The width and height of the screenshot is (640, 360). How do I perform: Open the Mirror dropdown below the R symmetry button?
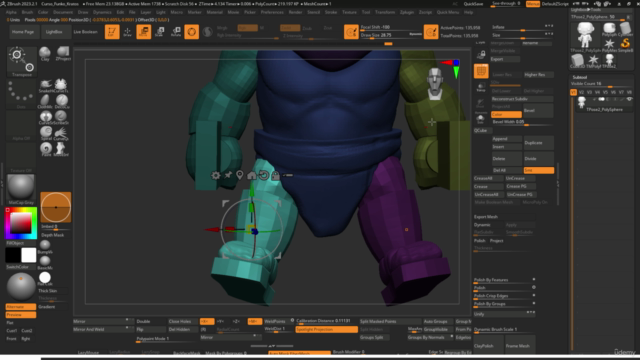(231, 337)
